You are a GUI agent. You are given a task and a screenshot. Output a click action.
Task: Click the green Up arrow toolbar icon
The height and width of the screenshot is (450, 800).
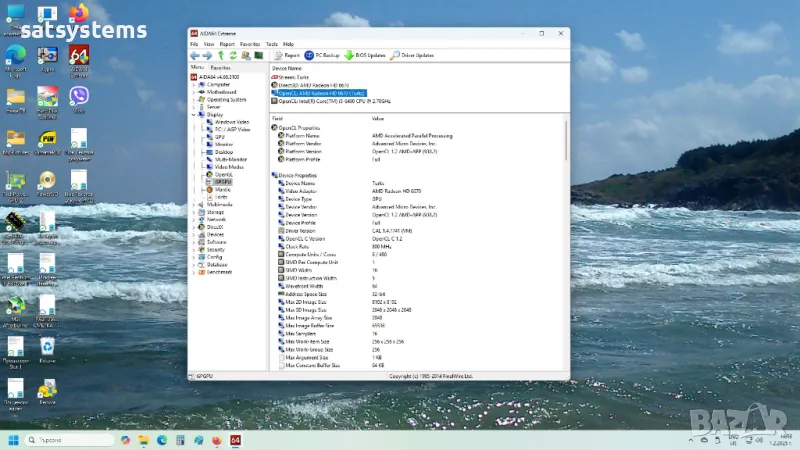220,55
